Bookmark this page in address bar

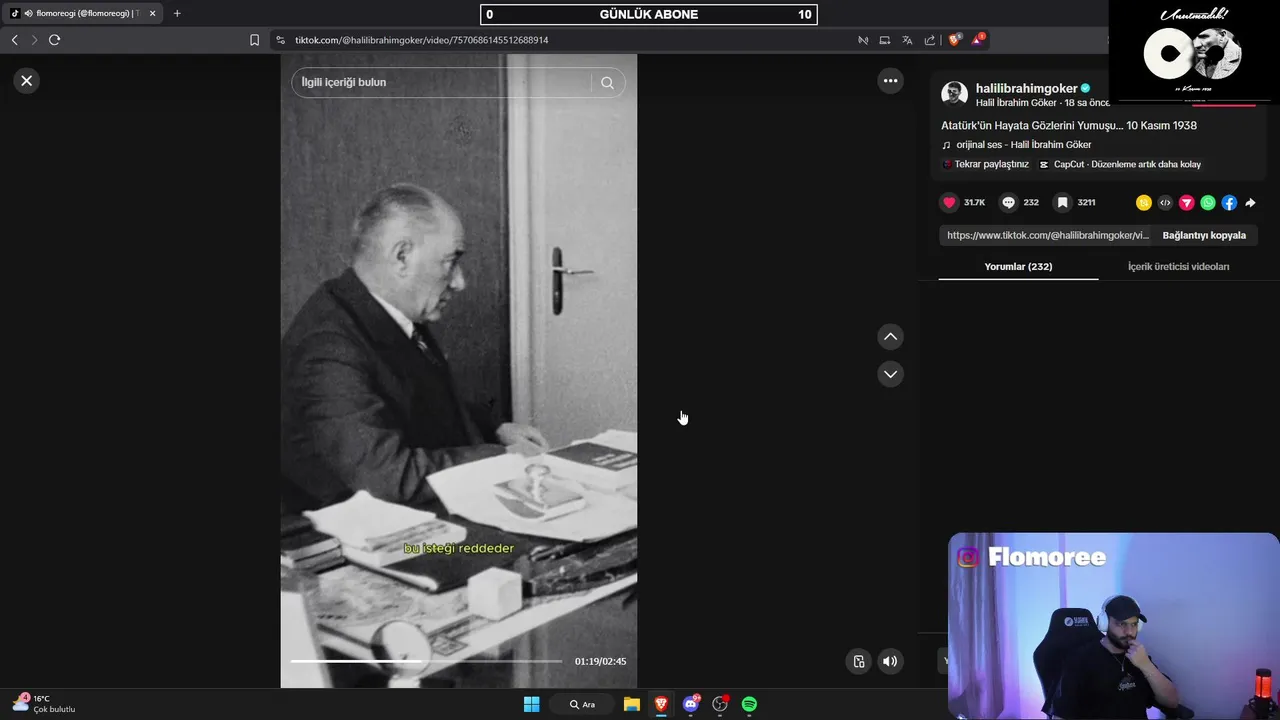click(x=254, y=40)
